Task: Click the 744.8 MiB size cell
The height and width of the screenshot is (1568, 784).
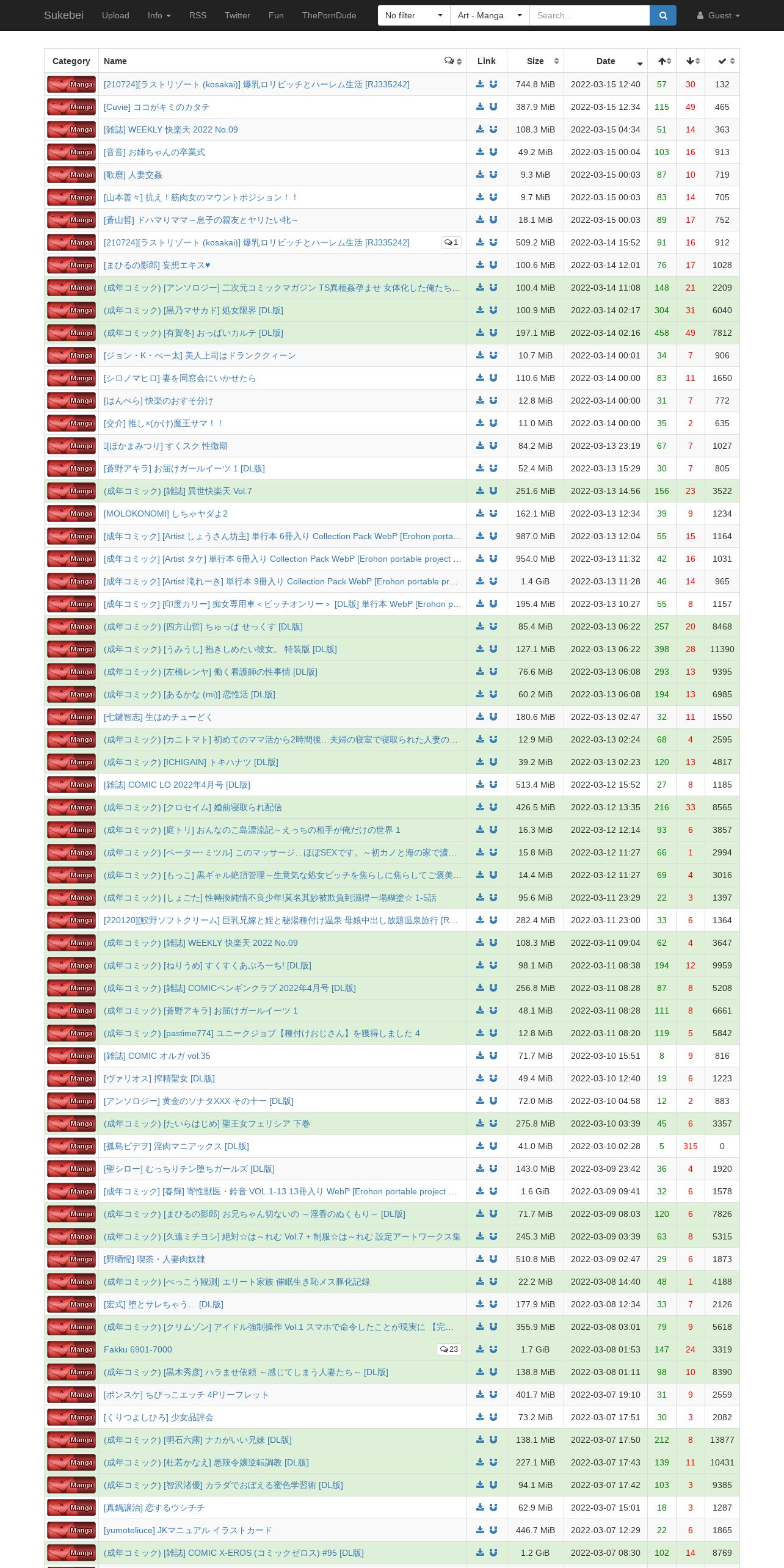Action: point(535,84)
